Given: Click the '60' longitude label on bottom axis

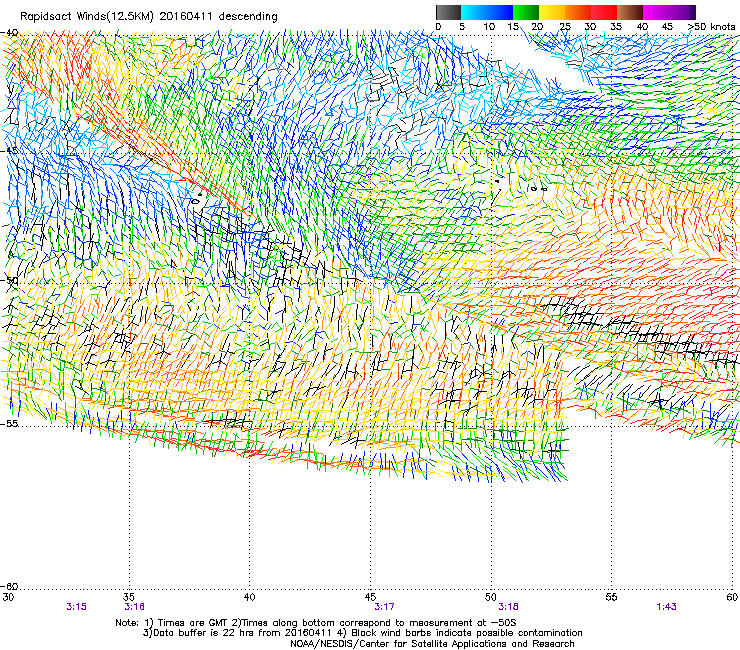Looking at the screenshot, I should tap(732, 597).
